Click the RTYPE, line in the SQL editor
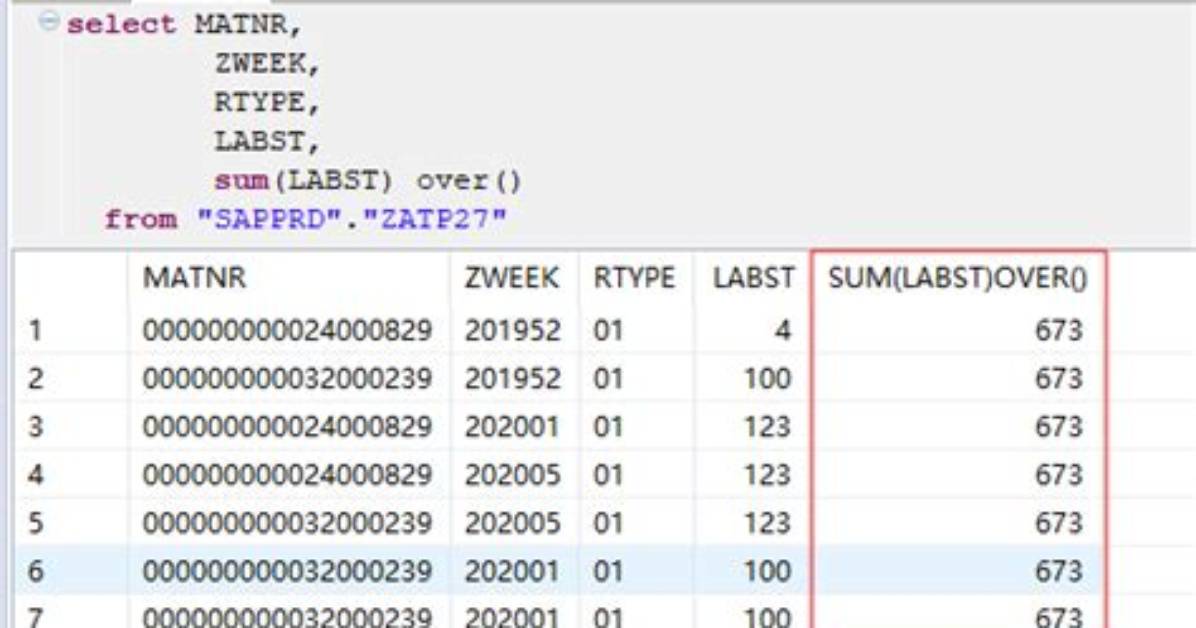This screenshot has height=628, width=1196. [x=267, y=102]
